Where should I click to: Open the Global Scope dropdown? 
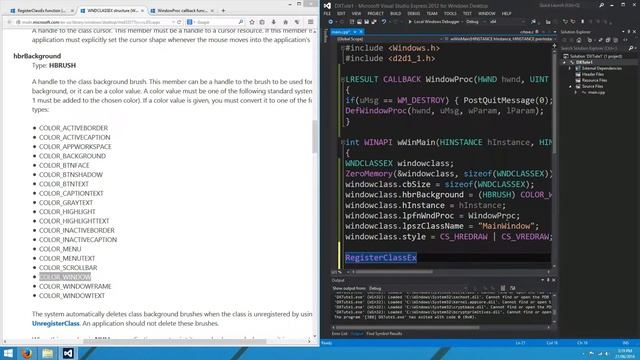[391, 39]
